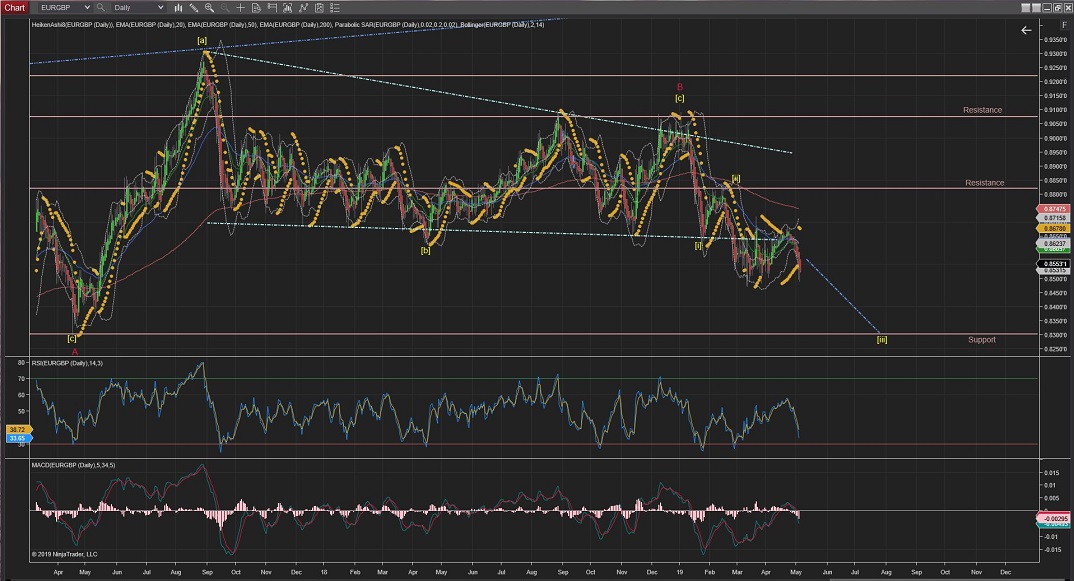Screen dimensions: 1074x581
Task: Select the yellow [ii] wave label
Action: (736, 179)
